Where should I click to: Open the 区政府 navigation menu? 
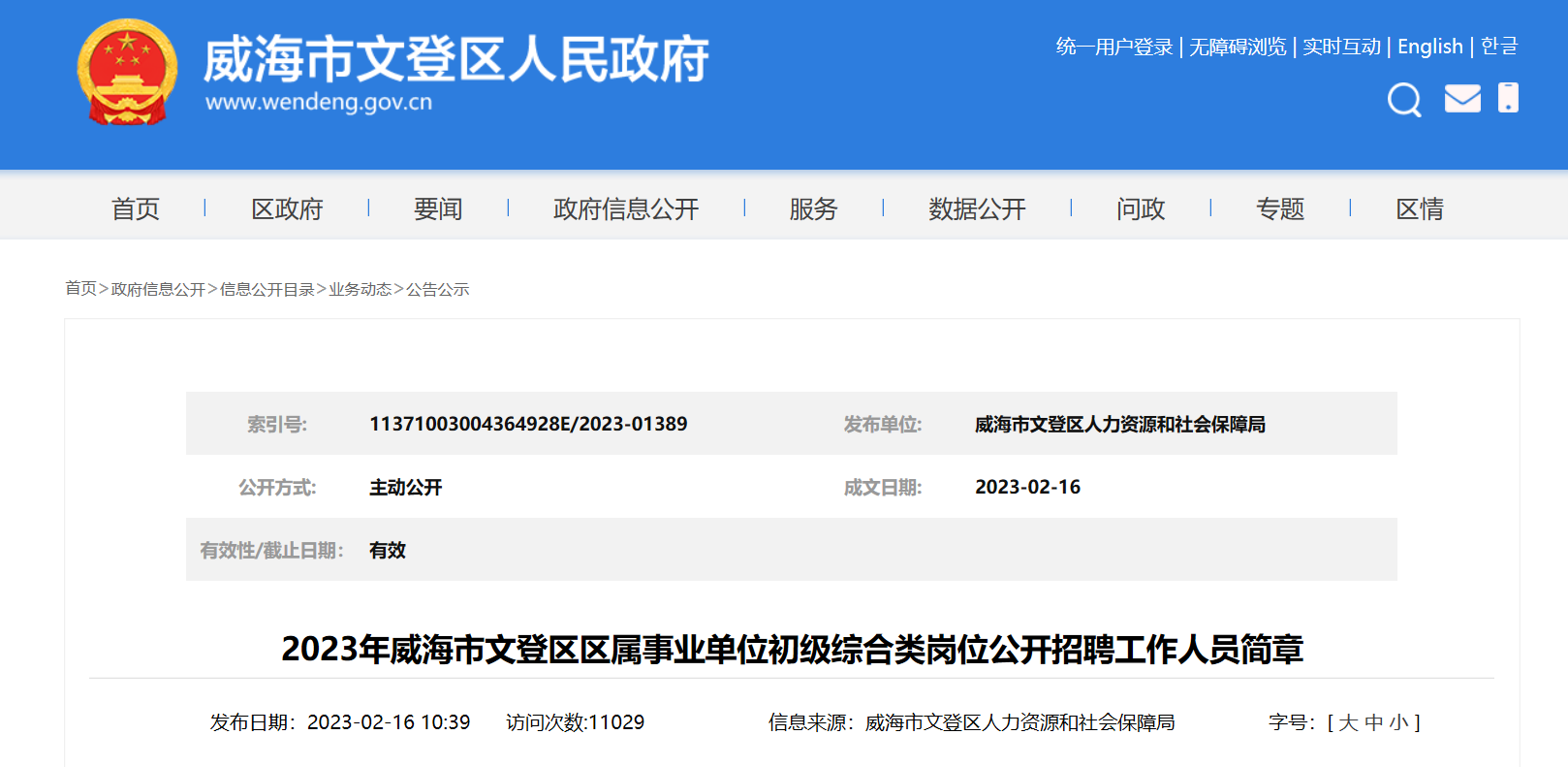click(287, 208)
